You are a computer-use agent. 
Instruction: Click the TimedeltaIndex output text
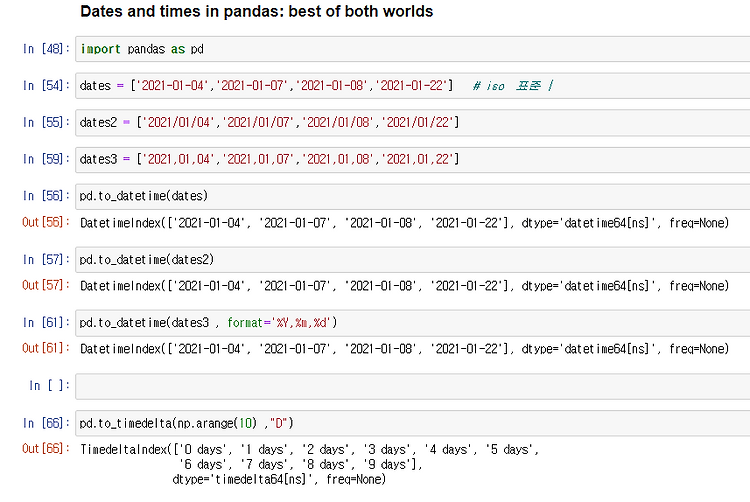click(x=309, y=464)
